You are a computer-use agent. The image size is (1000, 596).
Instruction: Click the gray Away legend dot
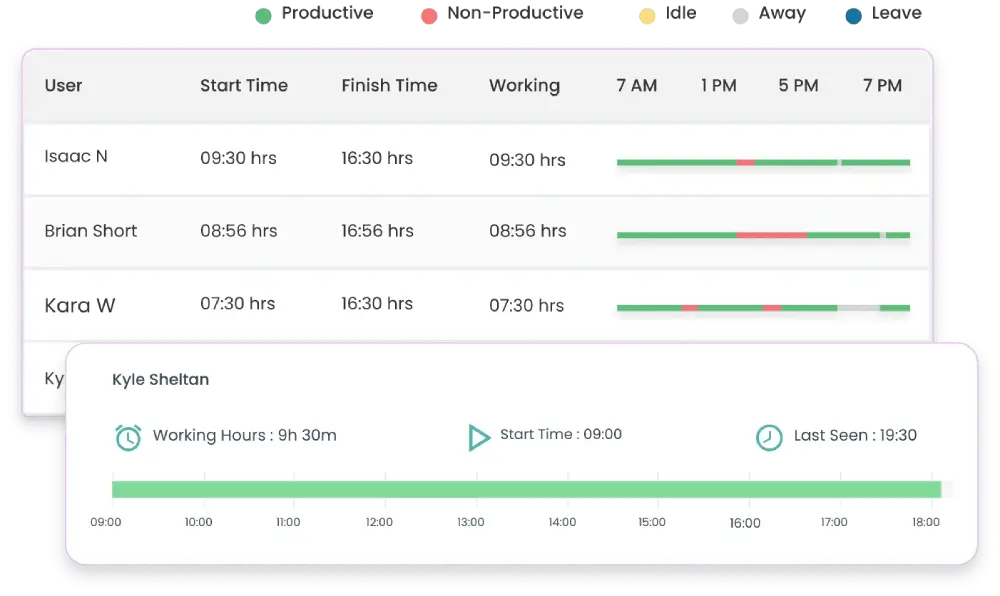pyautogui.click(x=741, y=15)
